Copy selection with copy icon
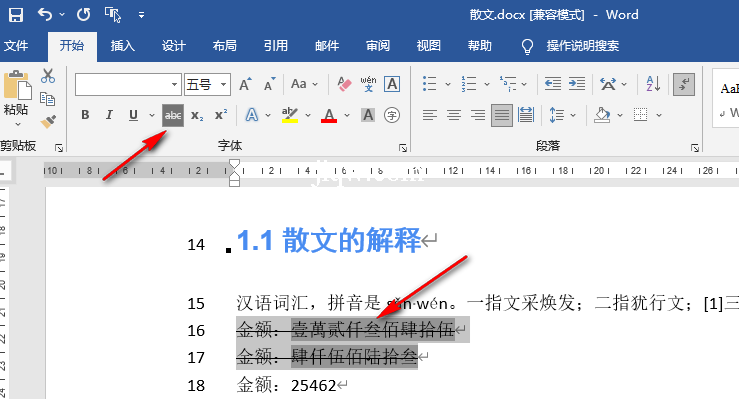This screenshot has width=739, height=399. coord(48,99)
